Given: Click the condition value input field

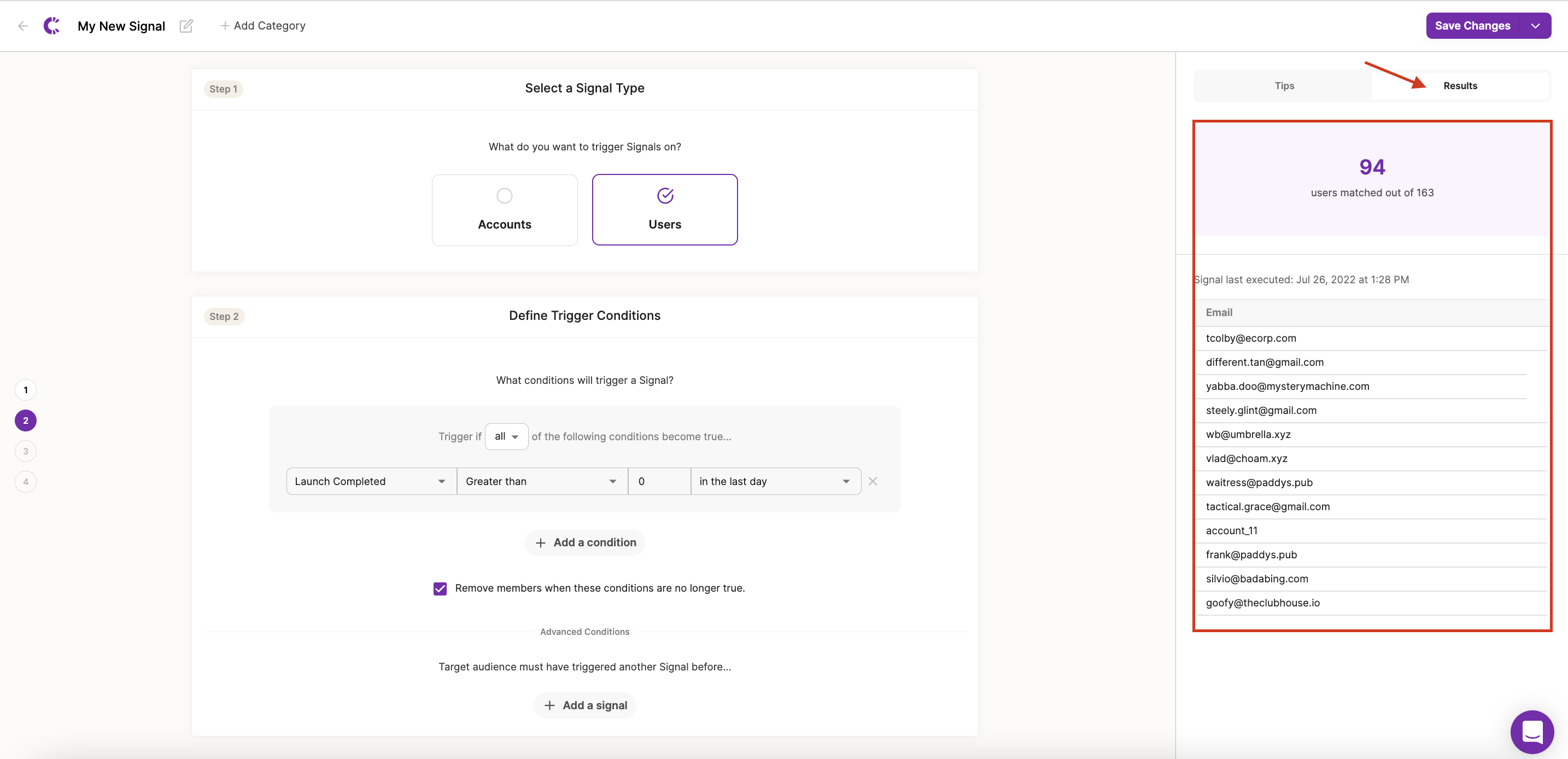Looking at the screenshot, I should point(659,481).
